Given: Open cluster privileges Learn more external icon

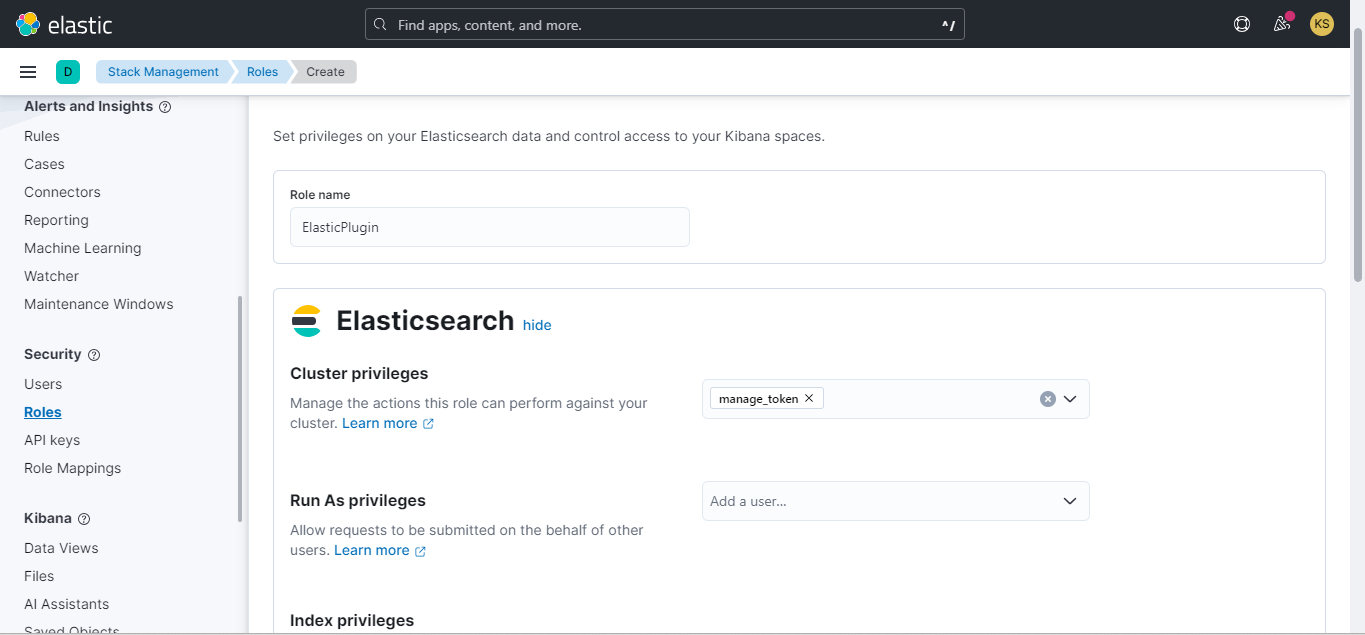Looking at the screenshot, I should tap(428, 424).
